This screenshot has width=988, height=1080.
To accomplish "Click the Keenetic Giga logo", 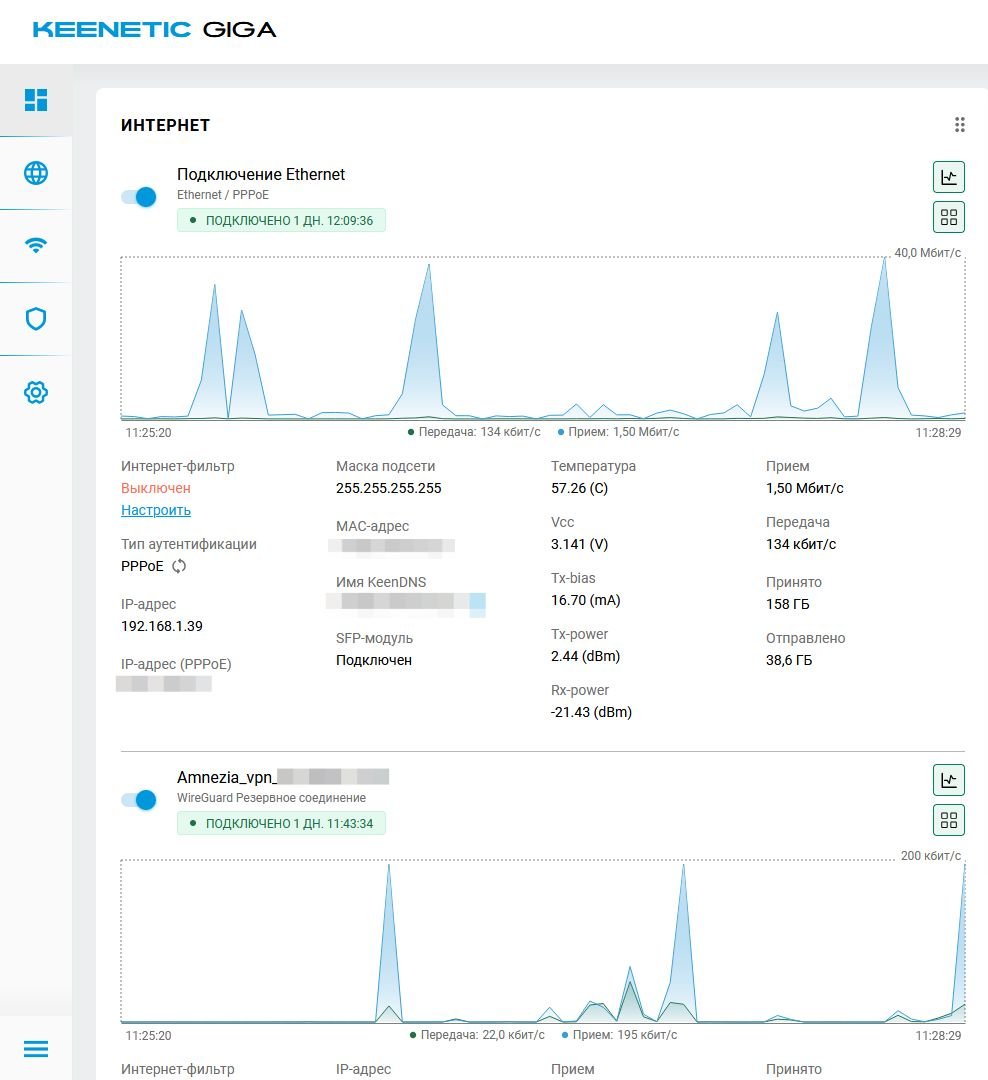I will coord(155,30).
